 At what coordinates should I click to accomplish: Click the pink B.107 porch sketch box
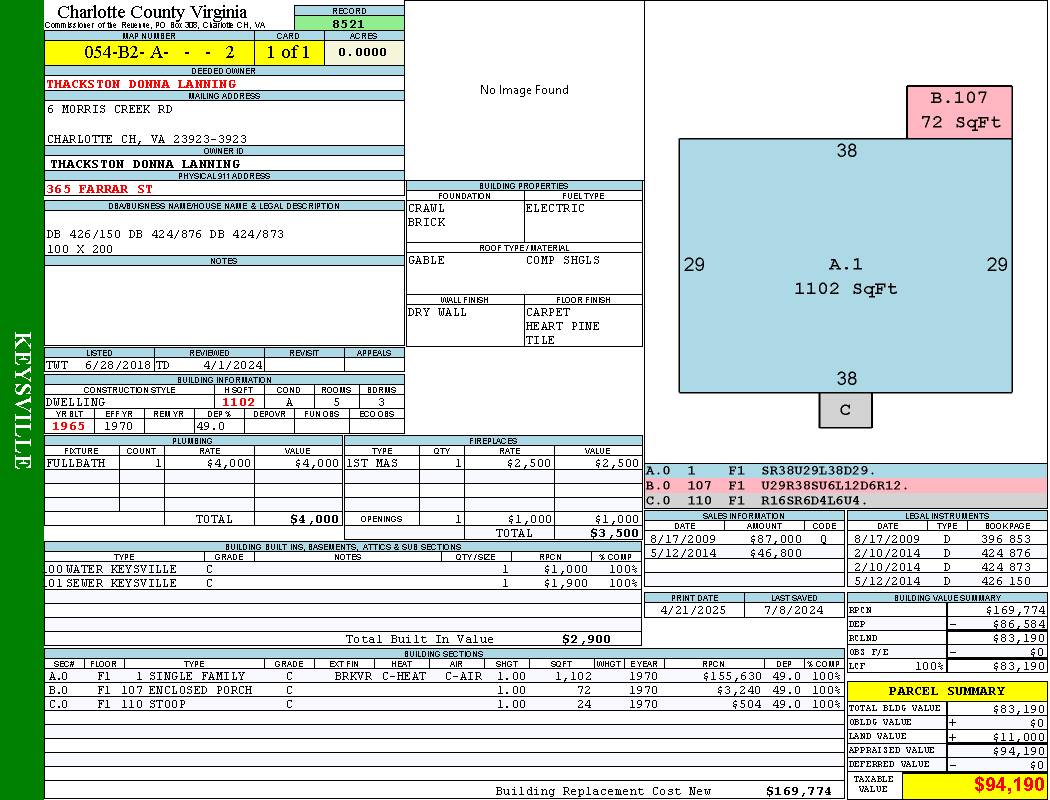point(959,111)
